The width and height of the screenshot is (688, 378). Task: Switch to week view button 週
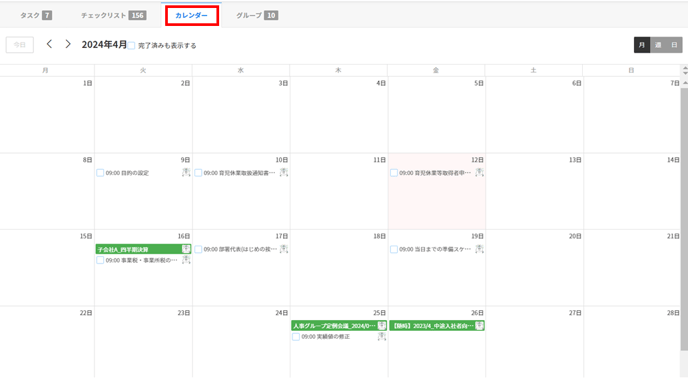click(x=658, y=45)
